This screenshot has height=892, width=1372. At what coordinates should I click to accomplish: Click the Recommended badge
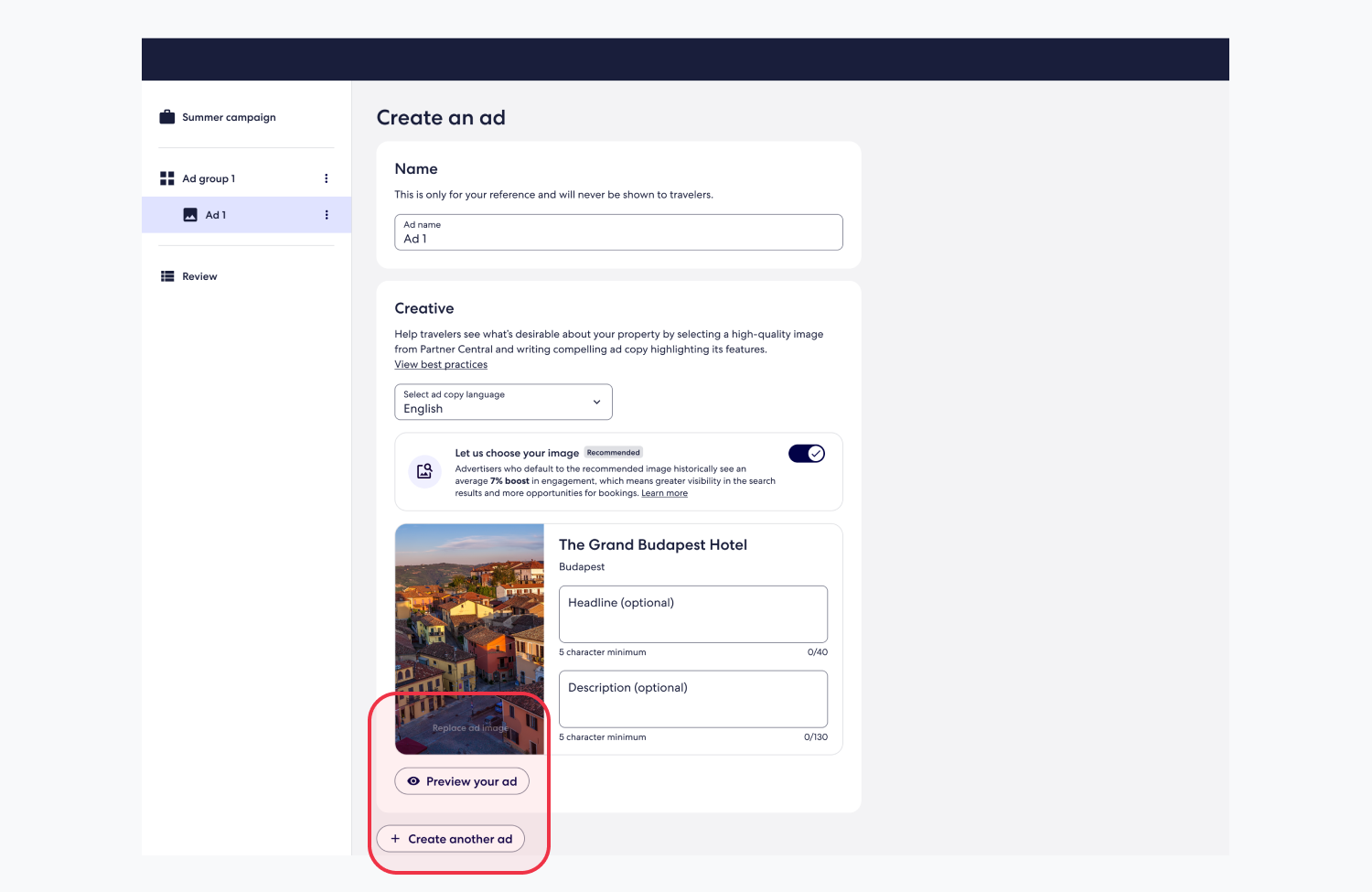pyautogui.click(x=614, y=453)
